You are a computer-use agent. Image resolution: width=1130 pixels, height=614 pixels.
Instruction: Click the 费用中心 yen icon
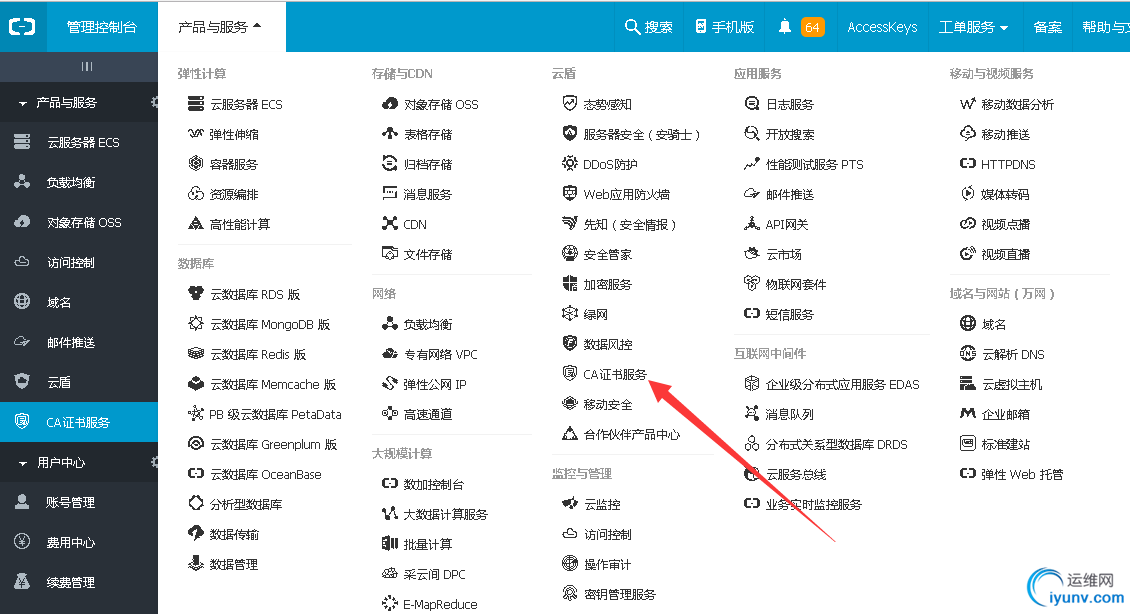click(x=22, y=542)
